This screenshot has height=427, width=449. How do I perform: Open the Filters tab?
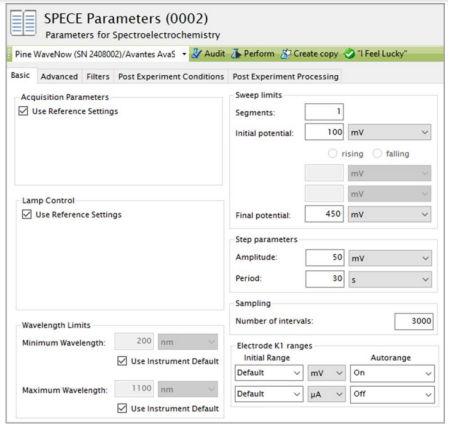coord(98,77)
